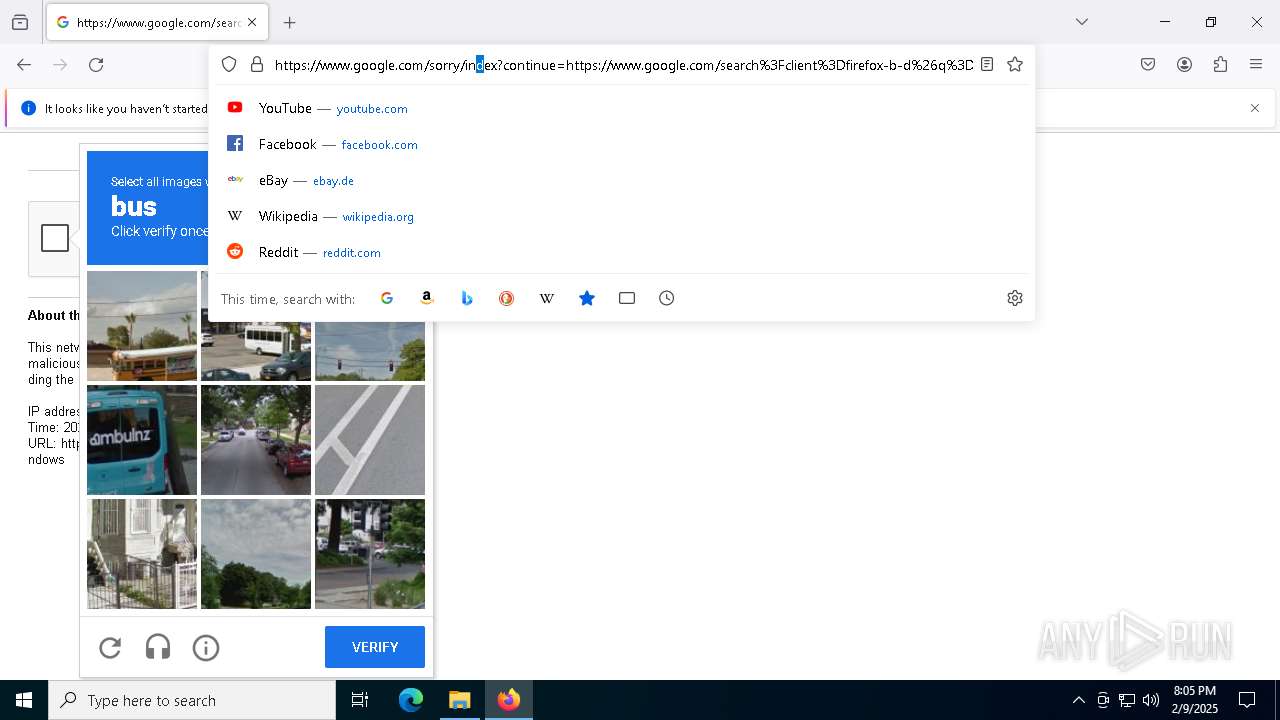Click the VERIFY button
1280x720 pixels.
coord(375,647)
